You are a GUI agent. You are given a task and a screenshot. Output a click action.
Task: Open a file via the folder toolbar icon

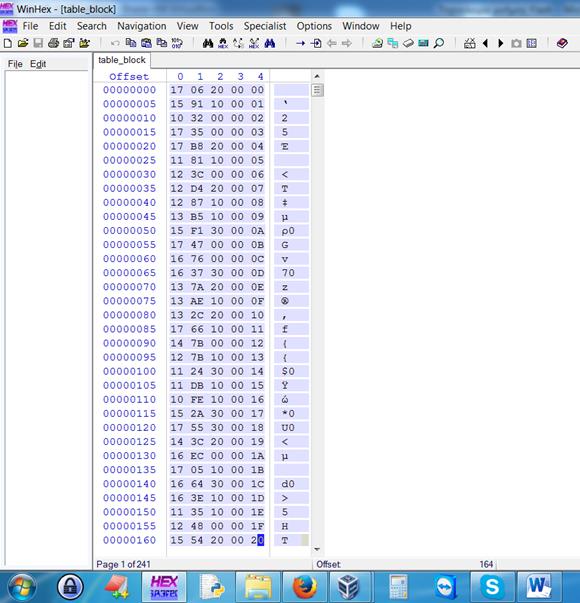coord(23,43)
